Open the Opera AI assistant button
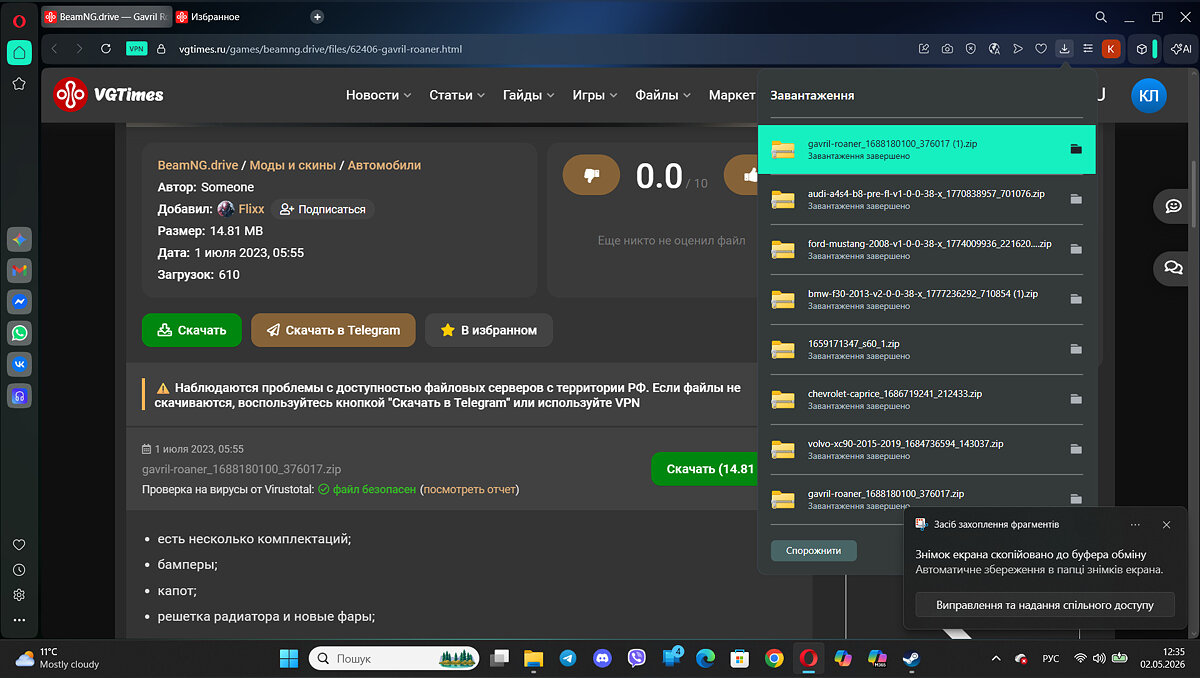Screen dimensions: 1200x678 point(1181,48)
